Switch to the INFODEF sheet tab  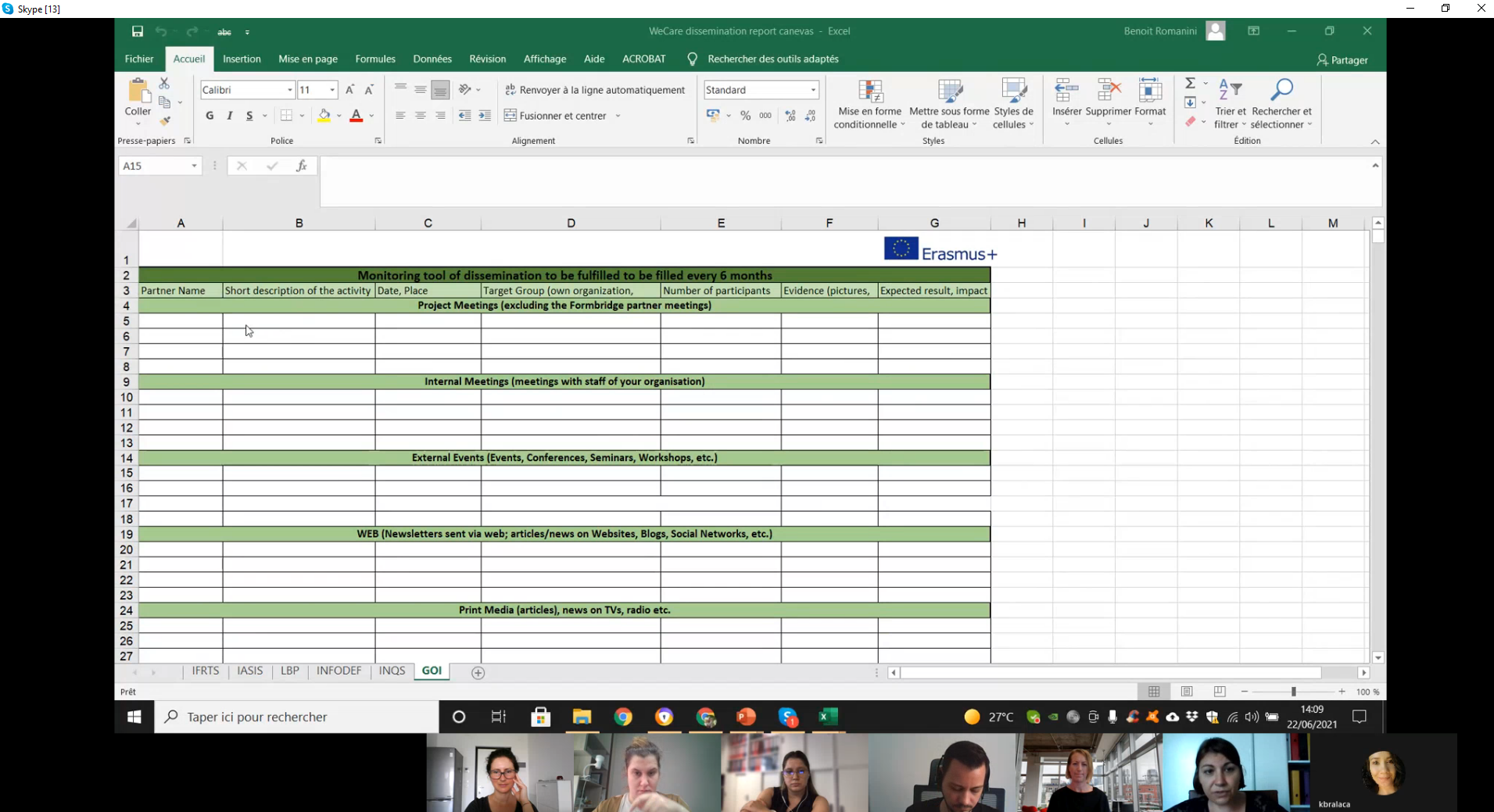click(x=339, y=671)
